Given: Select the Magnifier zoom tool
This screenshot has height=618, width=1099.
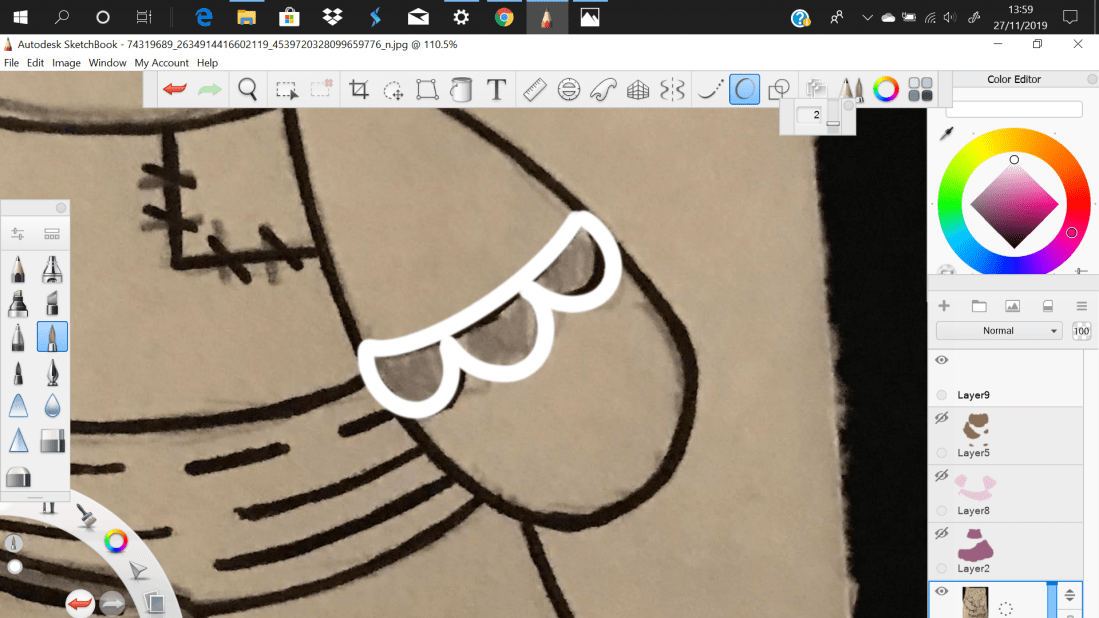Looking at the screenshot, I should [247, 89].
